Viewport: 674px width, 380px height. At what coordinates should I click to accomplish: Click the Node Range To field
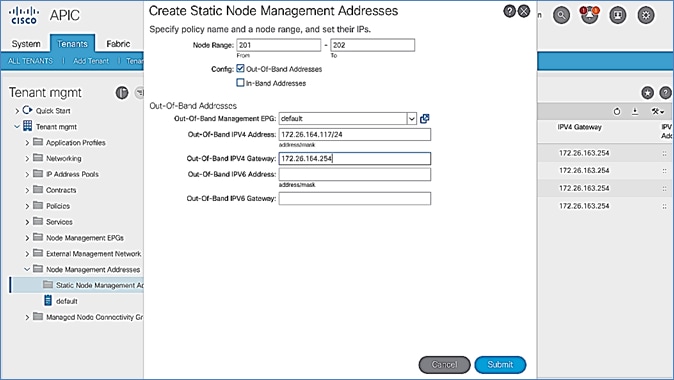click(x=373, y=45)
